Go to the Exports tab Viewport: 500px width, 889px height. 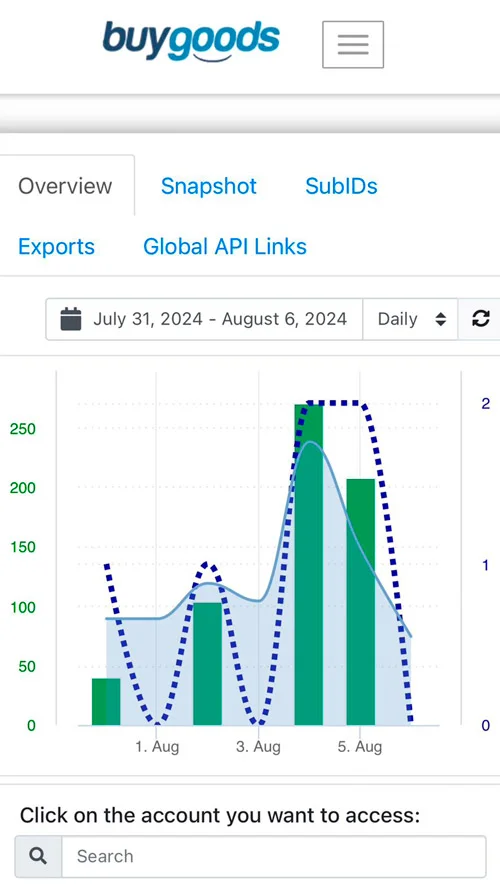[56, 247]
